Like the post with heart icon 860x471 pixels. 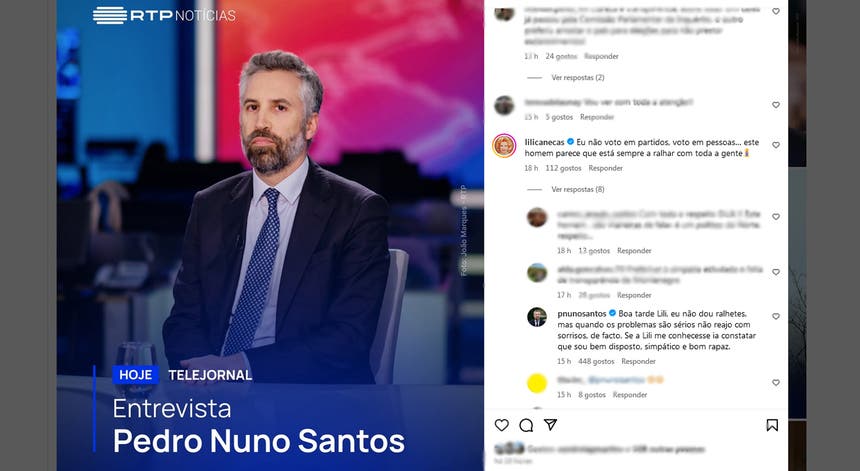tap(501, 425)
